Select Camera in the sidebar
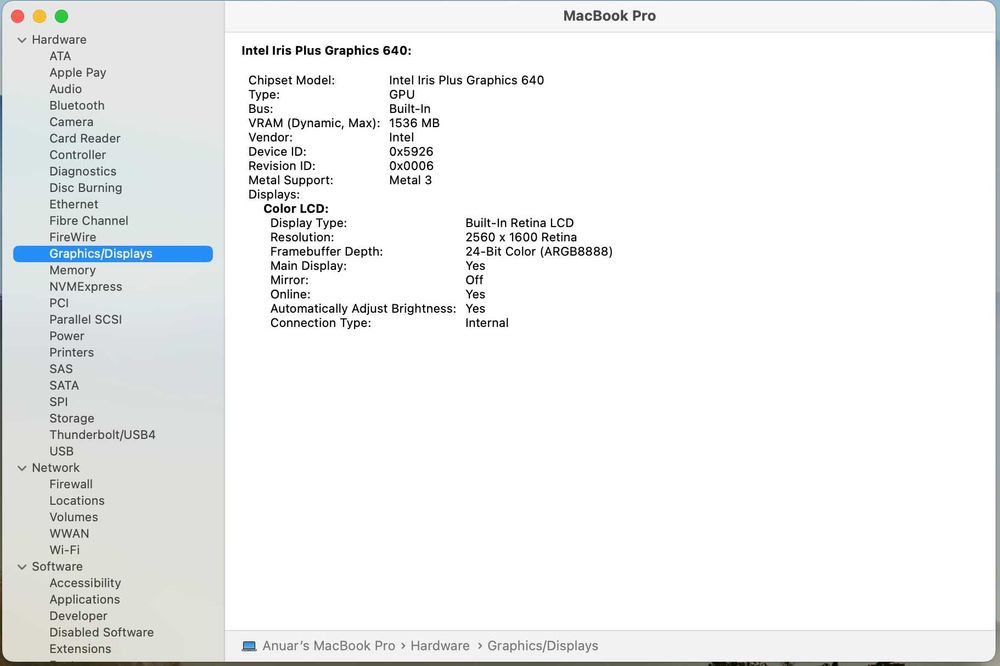Viewport: 1000px width, 666px height. tap(71, 122)
